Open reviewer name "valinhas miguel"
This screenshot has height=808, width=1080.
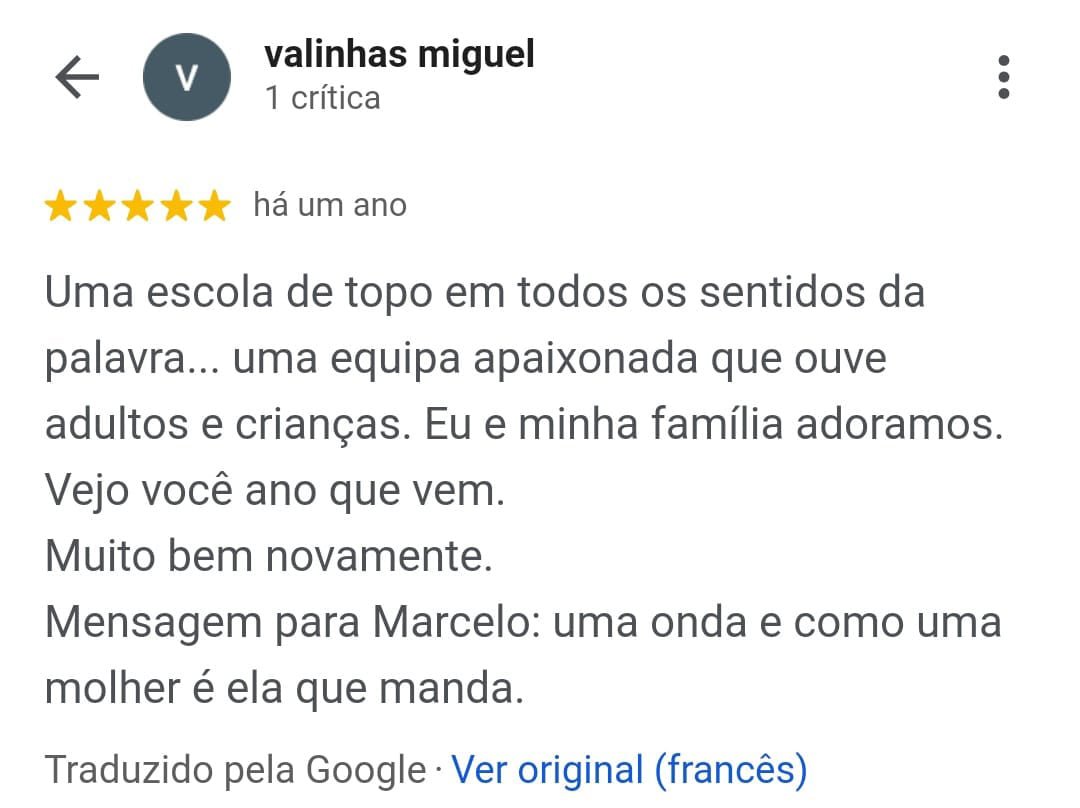[399, 54]
